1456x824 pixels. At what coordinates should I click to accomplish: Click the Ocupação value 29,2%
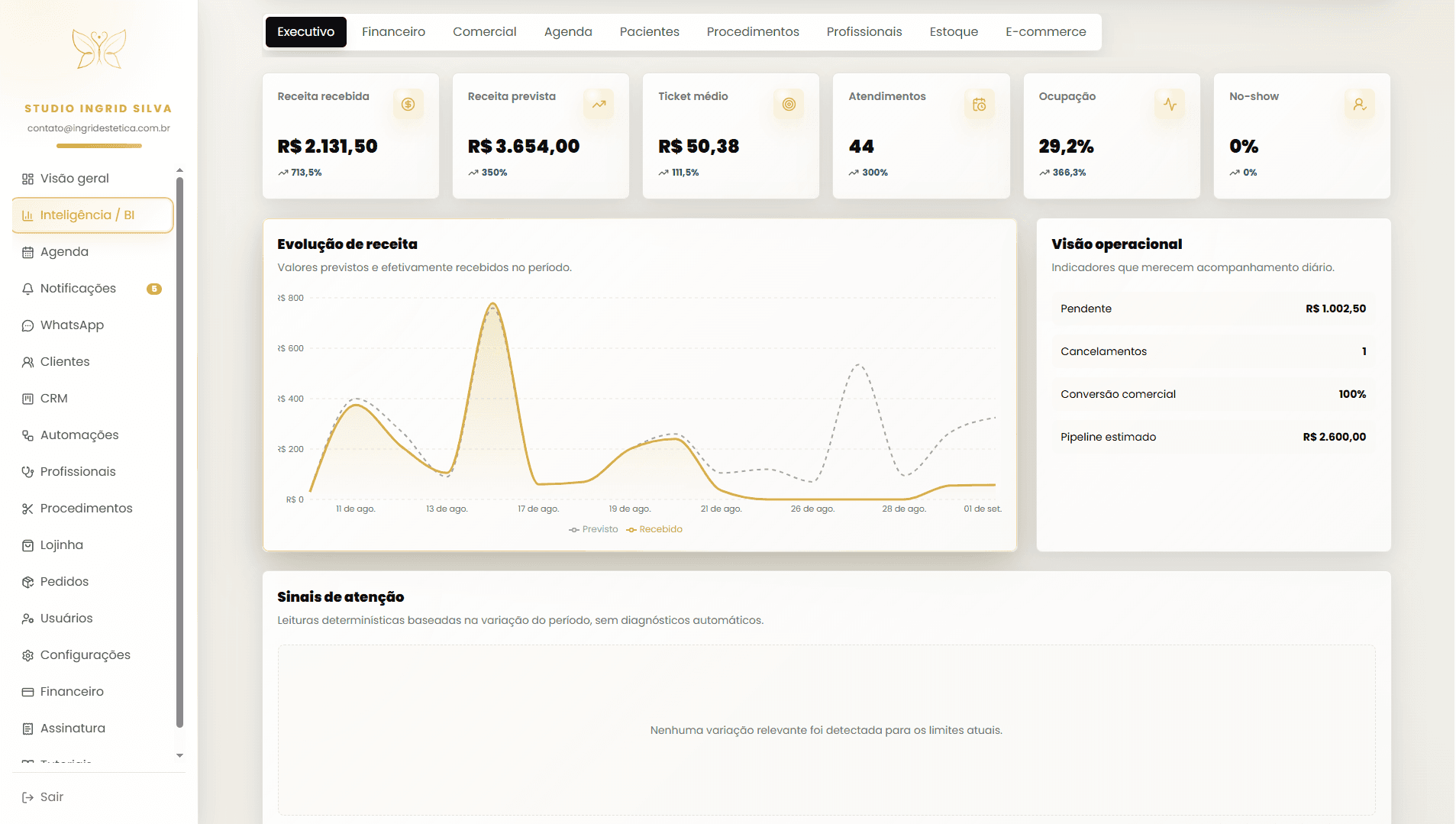tap(1066, 147)
